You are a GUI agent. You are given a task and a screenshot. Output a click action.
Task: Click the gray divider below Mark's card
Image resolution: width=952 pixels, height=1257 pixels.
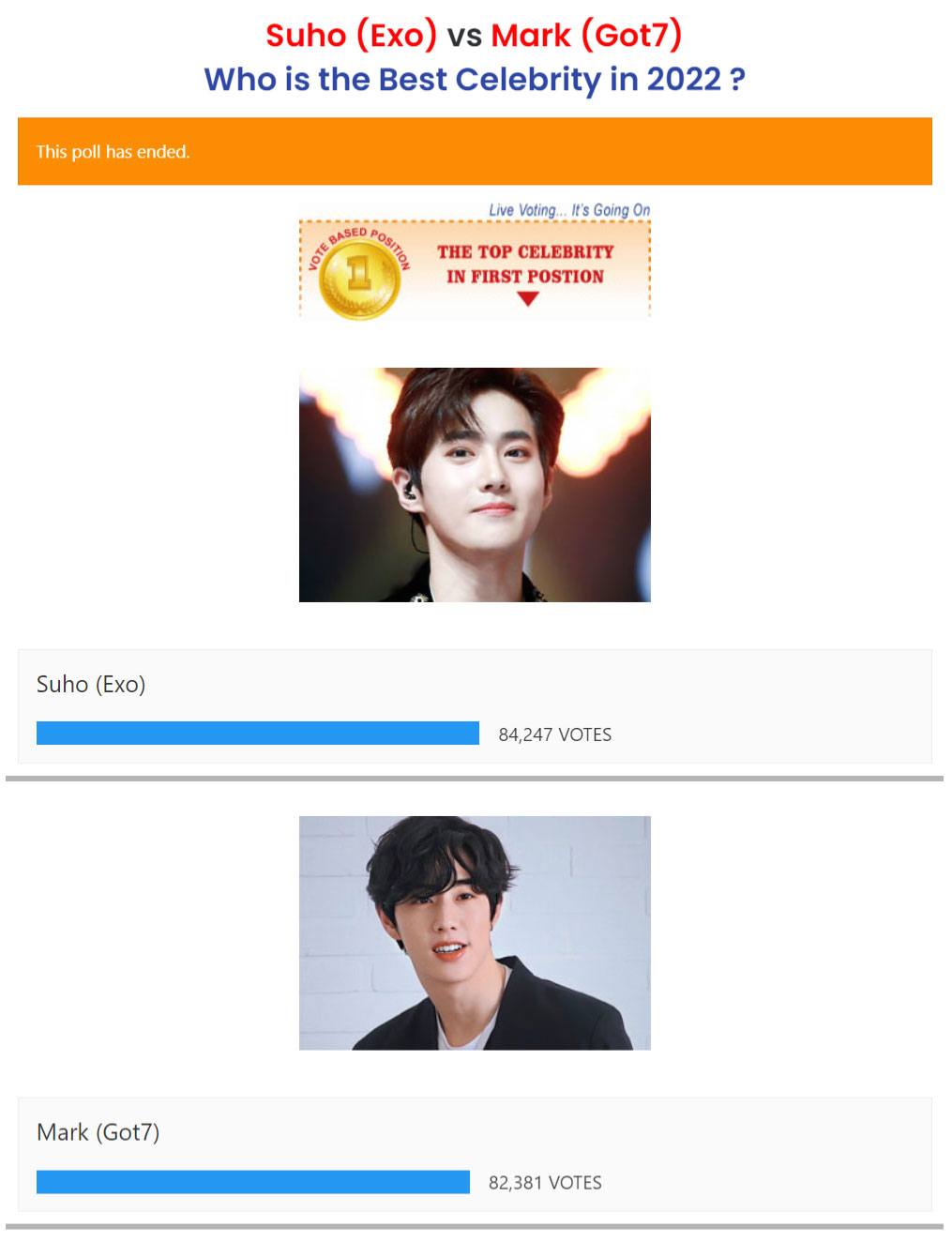click(475, 1227)
